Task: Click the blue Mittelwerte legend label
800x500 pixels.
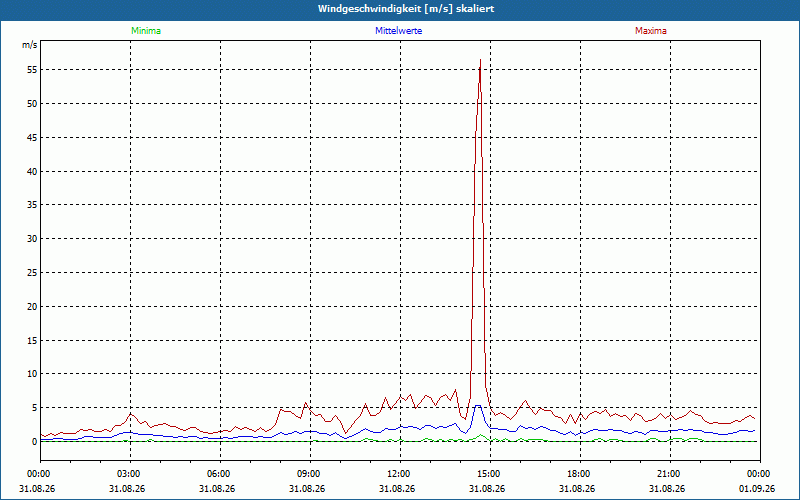Action: coord(398,31)
